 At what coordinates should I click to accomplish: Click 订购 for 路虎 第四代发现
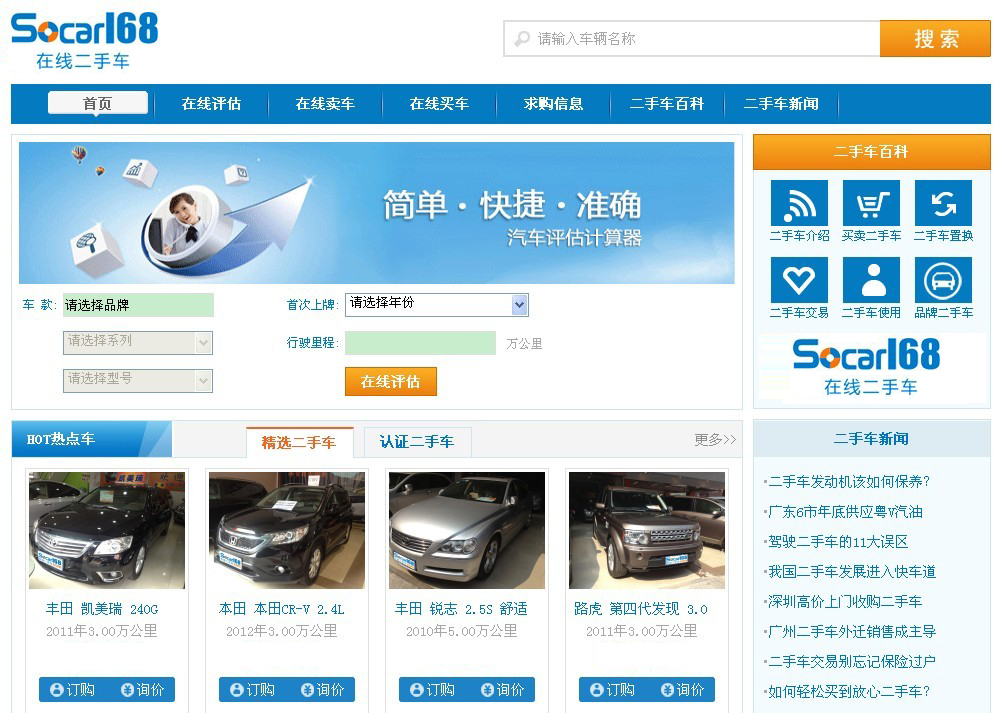(612, 689)
